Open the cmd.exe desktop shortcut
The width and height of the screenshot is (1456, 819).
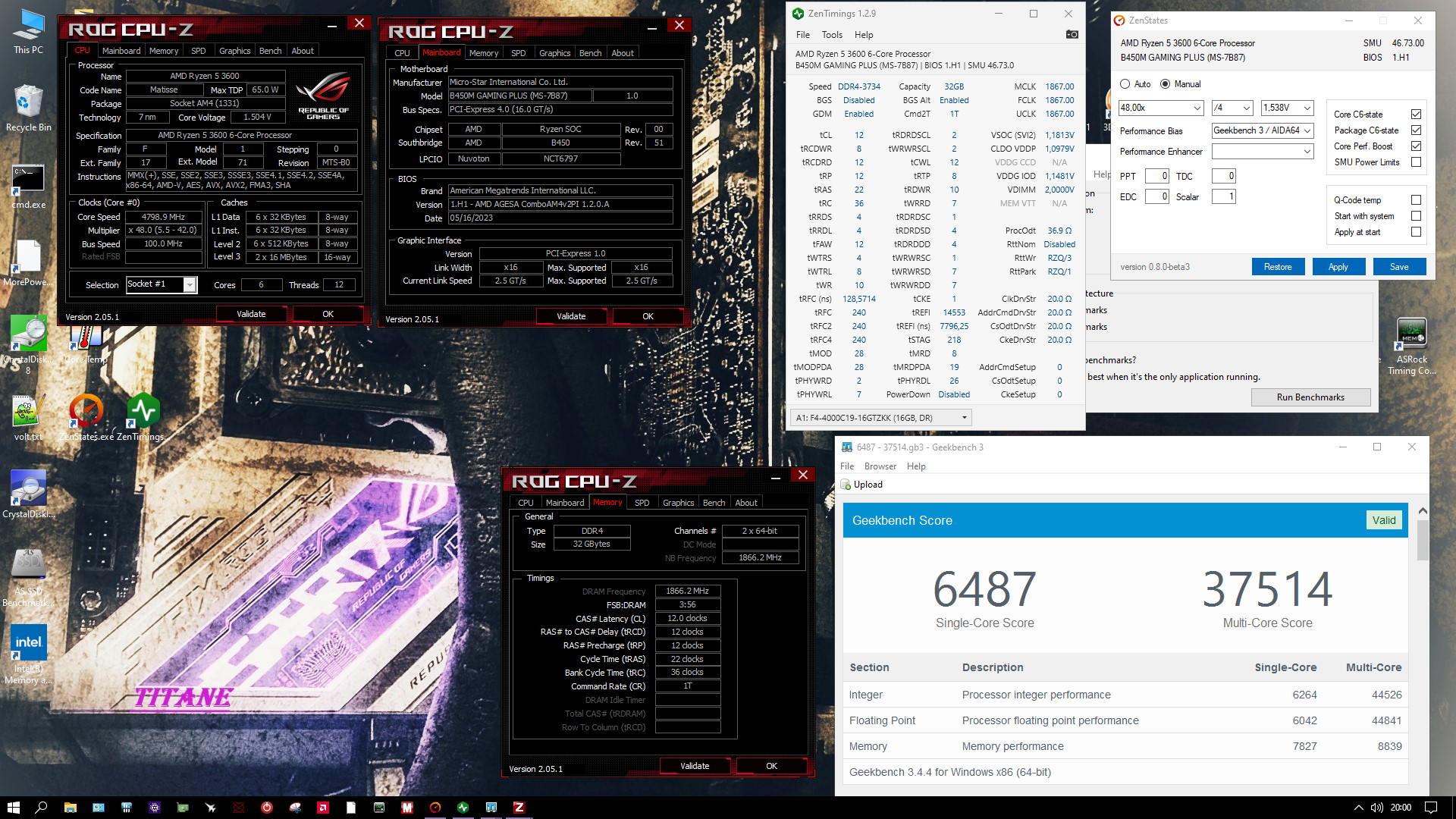click(x=28, y=187)
